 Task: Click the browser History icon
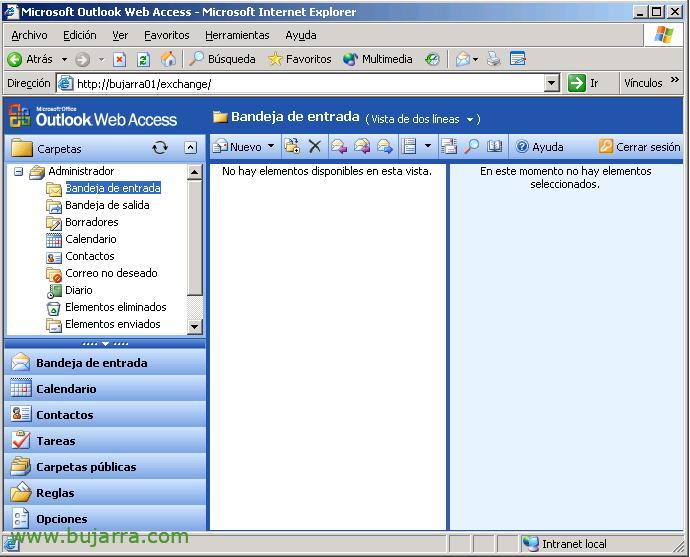pyautogui.click(x=433, y=59)
